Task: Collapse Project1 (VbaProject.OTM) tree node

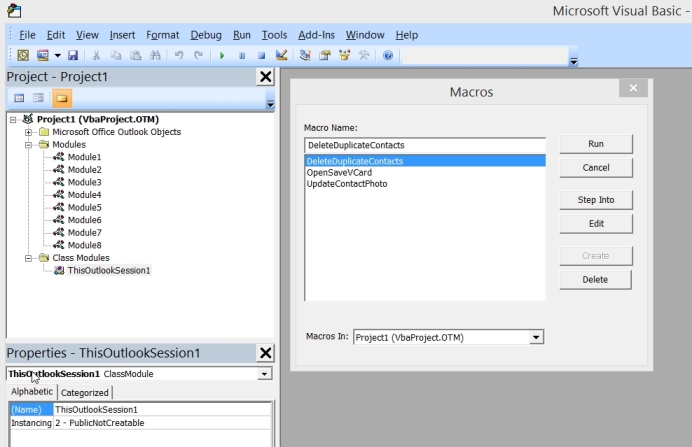Action: click(13, 119)
